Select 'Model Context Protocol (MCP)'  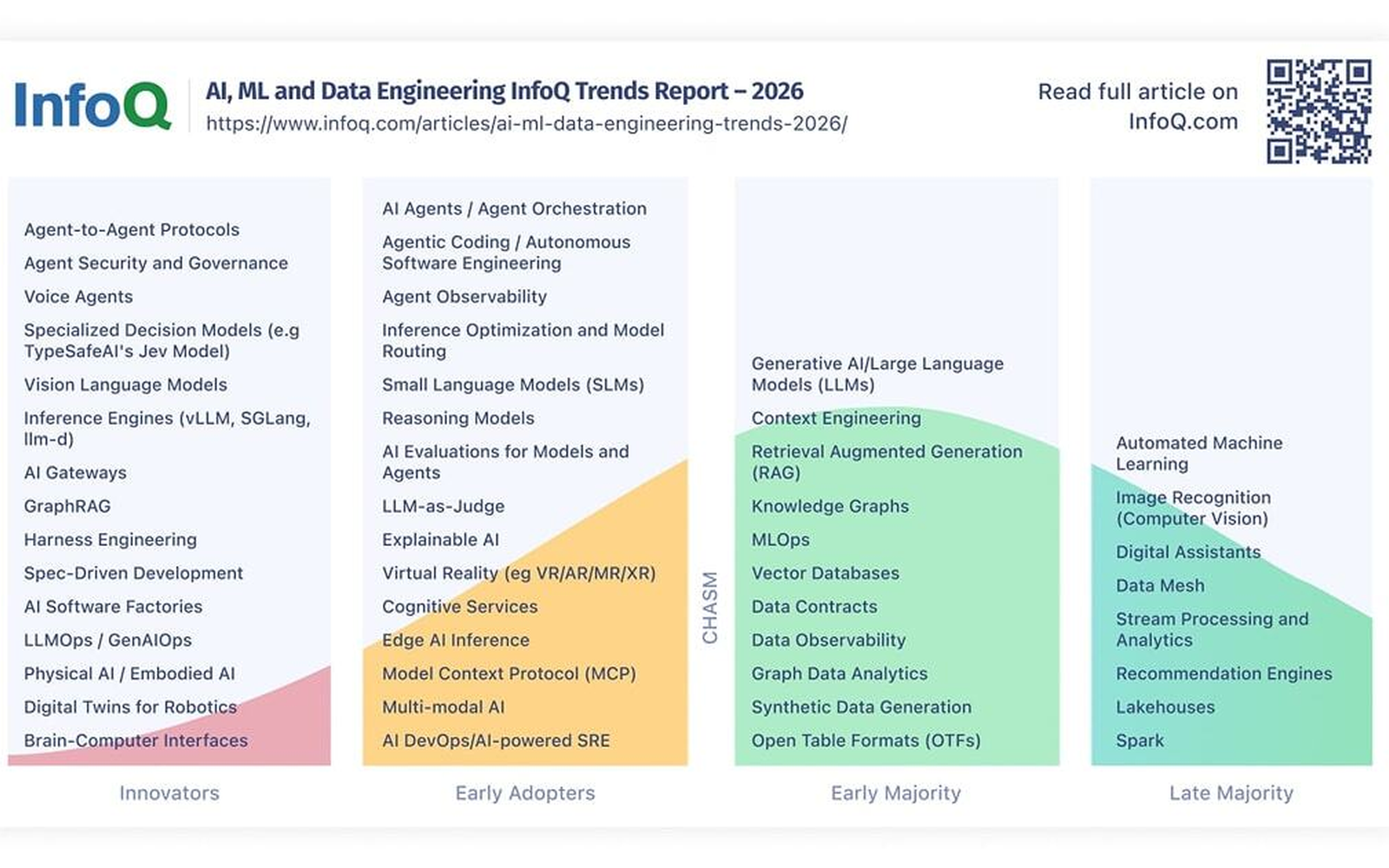[x=510, y=674]
